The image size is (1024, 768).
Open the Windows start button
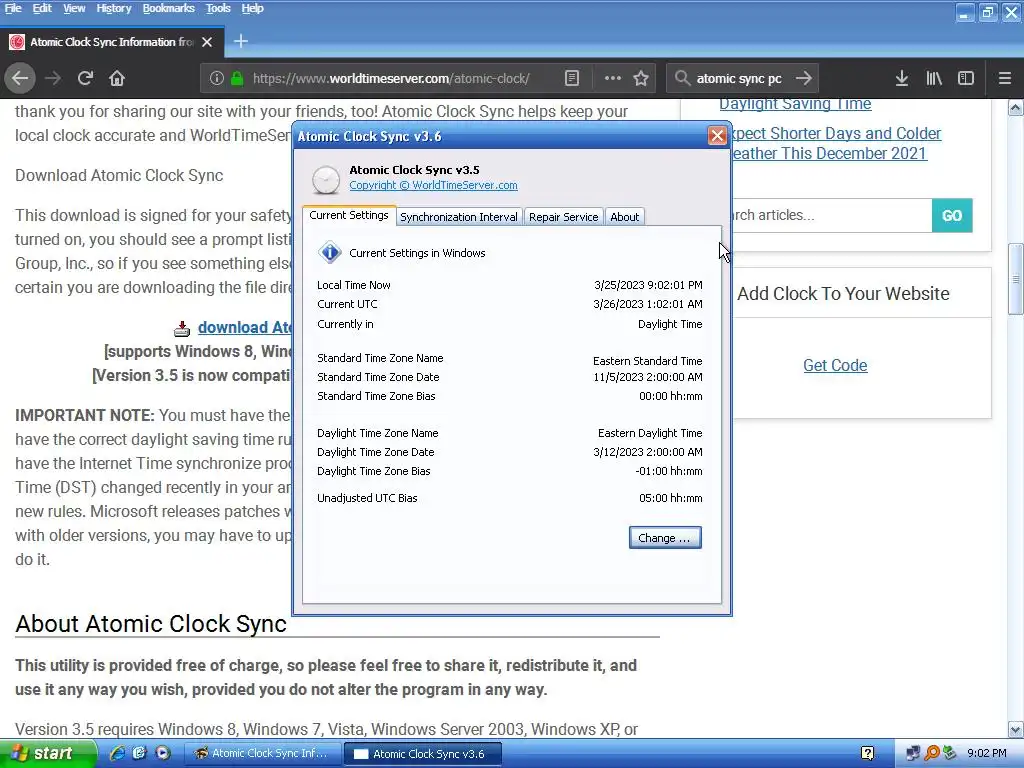coord(47,754)
